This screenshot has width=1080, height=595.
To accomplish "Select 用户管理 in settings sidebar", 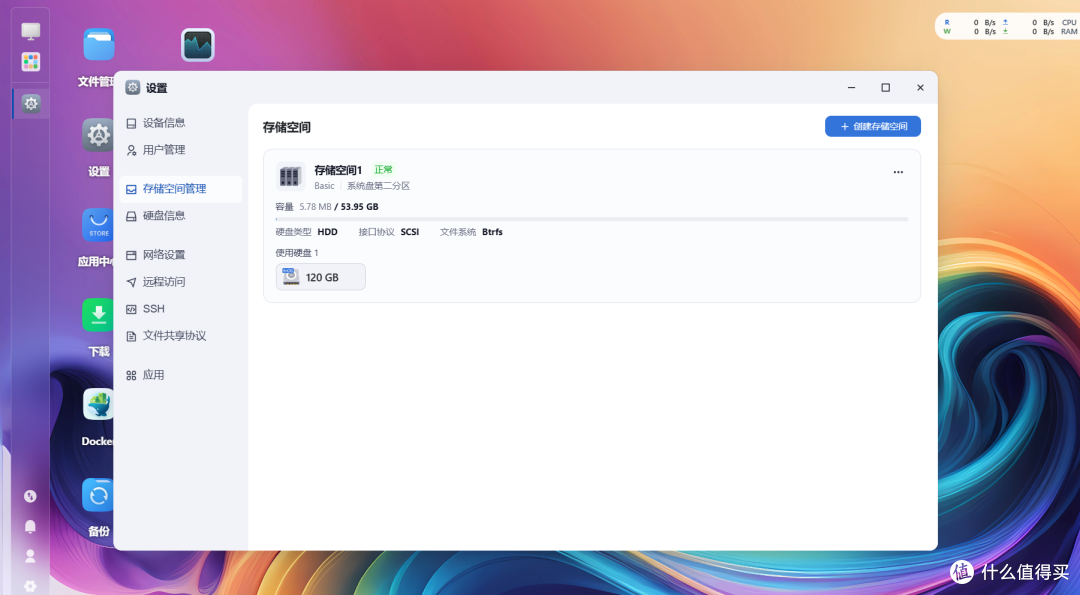I will pos(180,149).
